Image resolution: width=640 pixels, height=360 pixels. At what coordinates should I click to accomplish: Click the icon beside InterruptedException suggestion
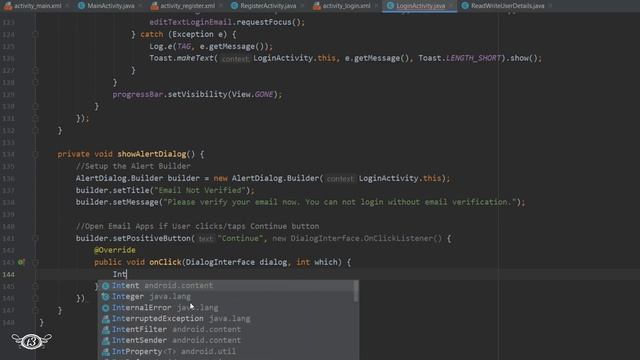click(x=106, y=319)
